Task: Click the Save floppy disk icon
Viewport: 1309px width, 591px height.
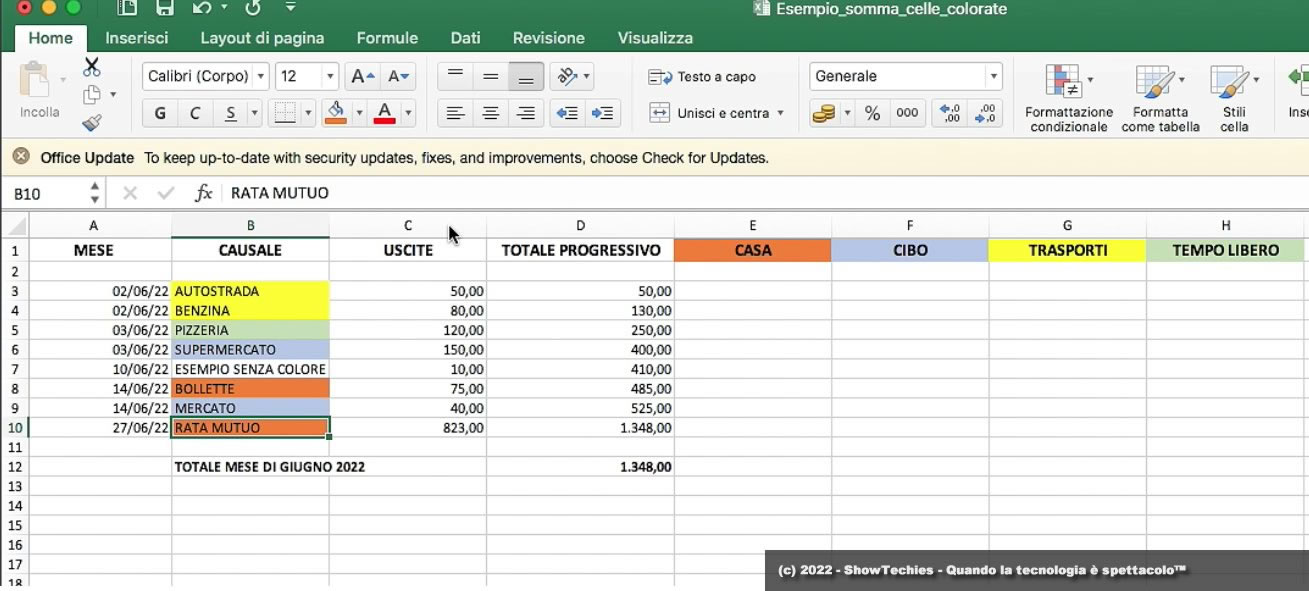Action: pos(165,8)
